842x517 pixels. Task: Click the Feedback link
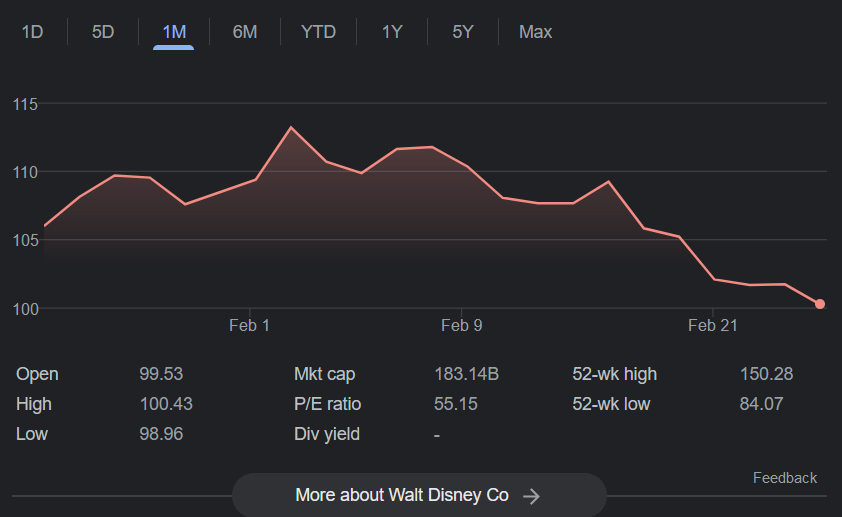[x=784, y=478]
